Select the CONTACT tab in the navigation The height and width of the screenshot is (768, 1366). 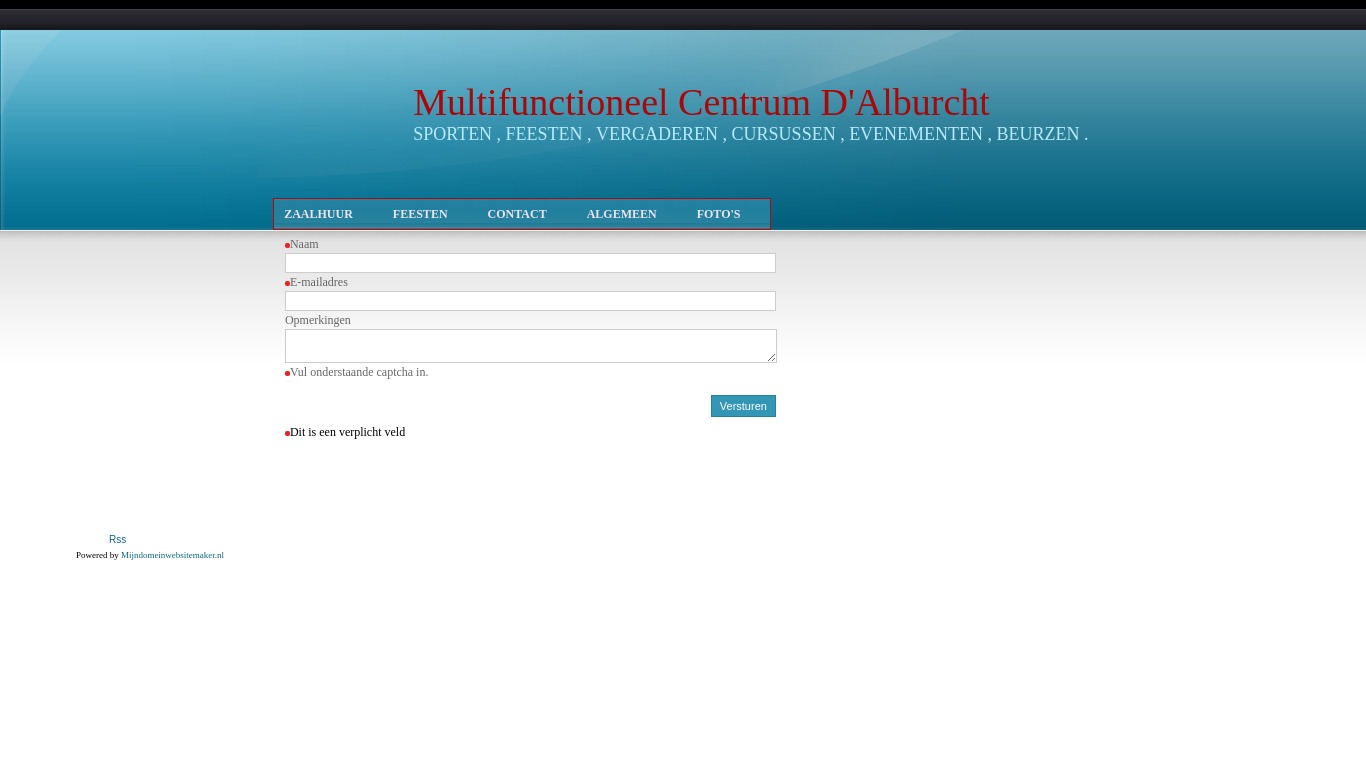point(517,213)
